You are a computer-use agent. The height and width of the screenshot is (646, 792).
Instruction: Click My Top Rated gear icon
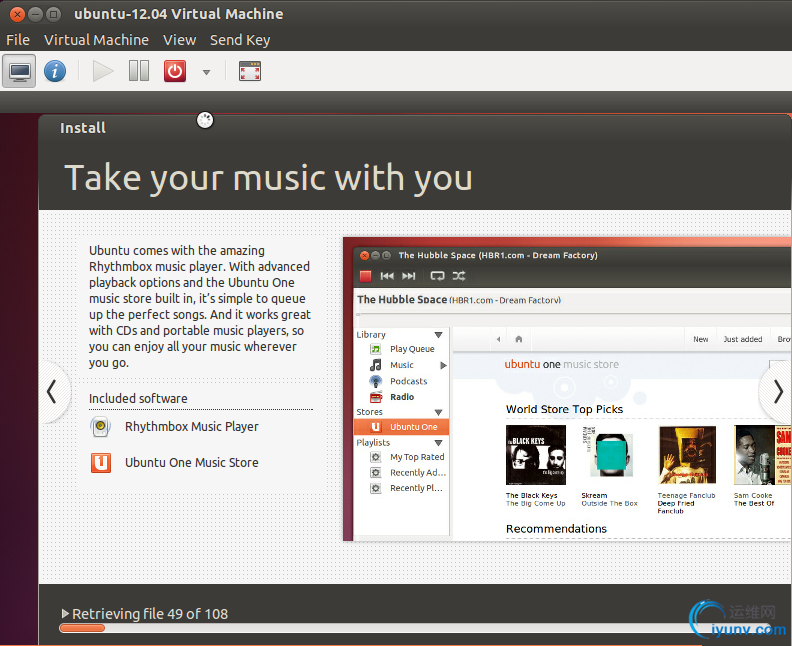tap(376, 457)
